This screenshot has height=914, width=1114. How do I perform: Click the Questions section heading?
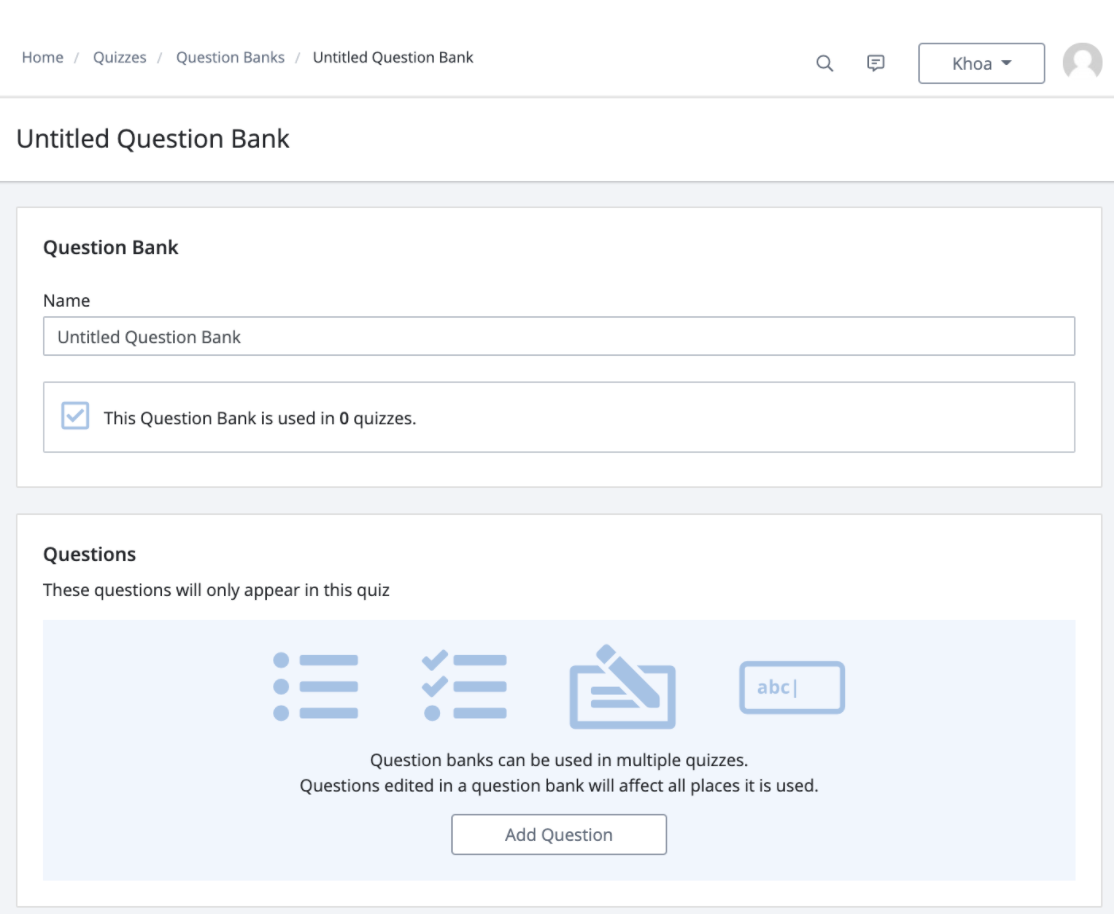pyautogui.click(x=89, y=554)
